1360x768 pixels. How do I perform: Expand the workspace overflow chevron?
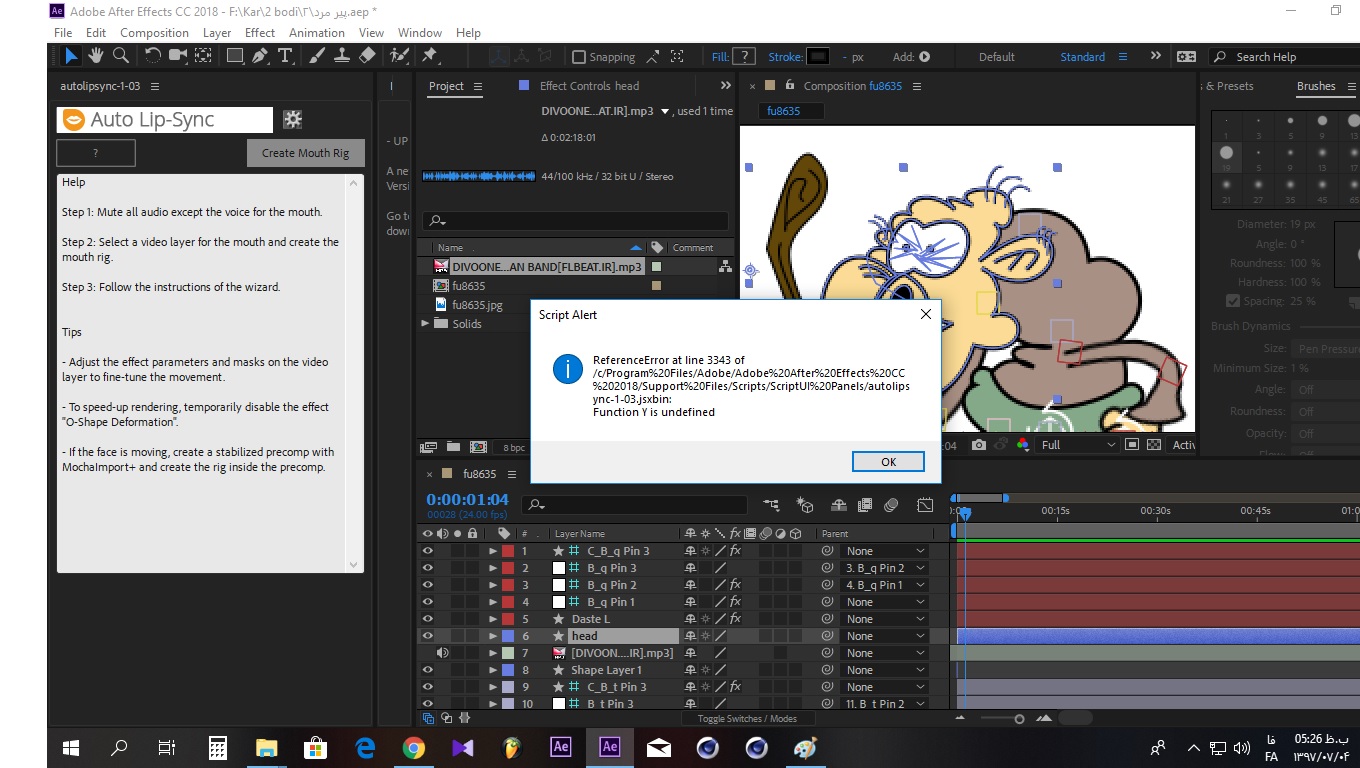pyautogui.click(x=1156, y=57)
